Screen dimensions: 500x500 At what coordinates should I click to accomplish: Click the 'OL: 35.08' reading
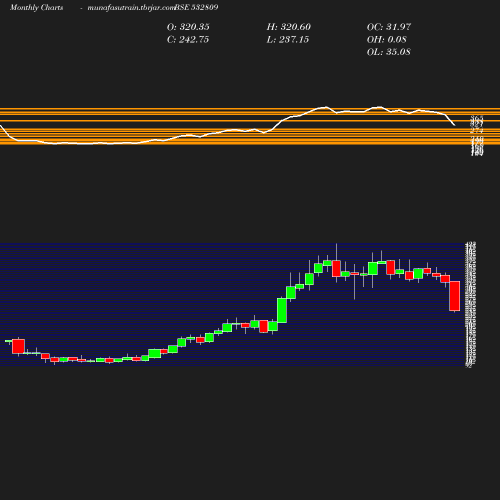pos(389,52)
